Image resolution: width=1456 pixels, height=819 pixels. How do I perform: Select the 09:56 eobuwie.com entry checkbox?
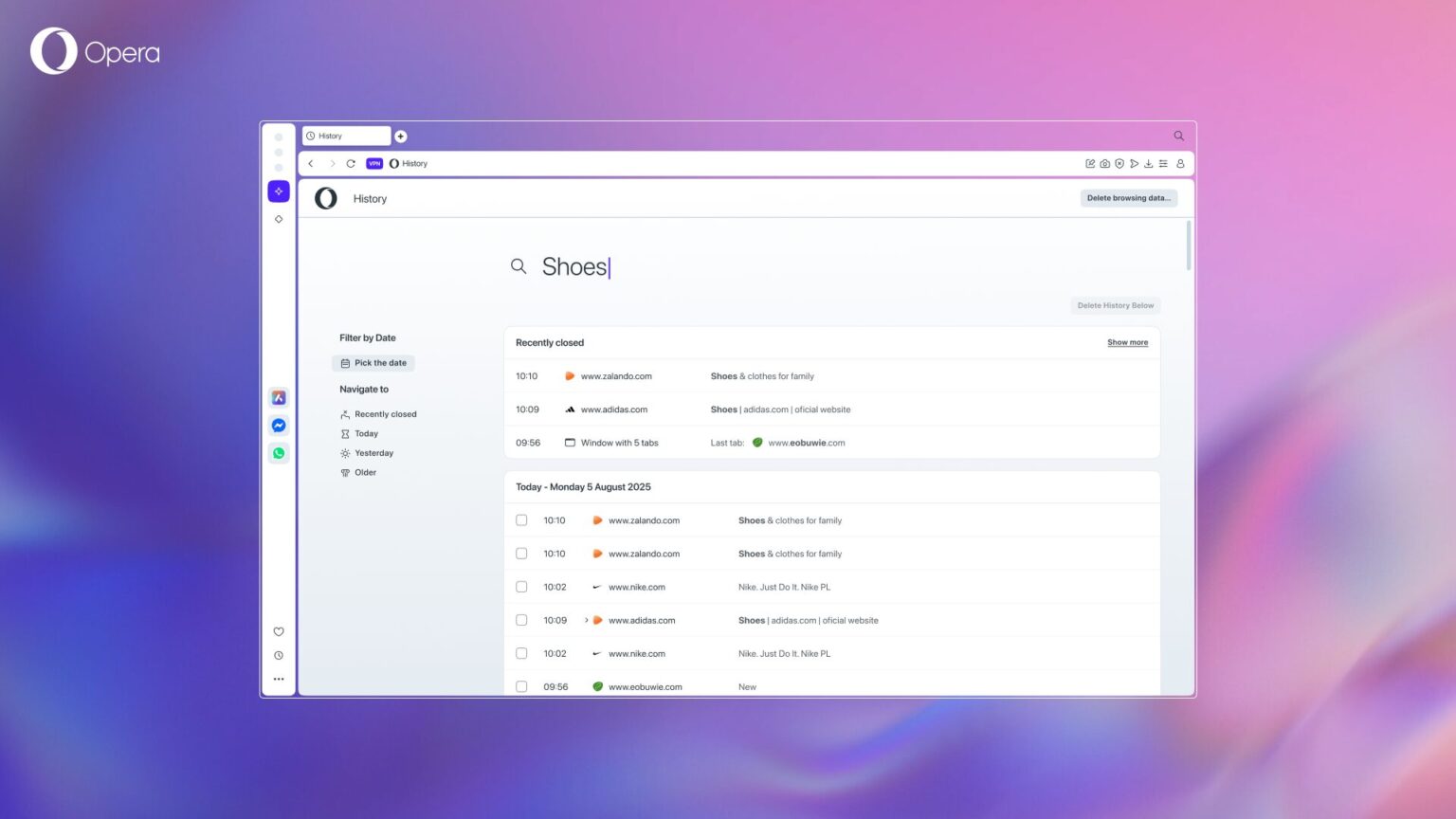(521, 686)
